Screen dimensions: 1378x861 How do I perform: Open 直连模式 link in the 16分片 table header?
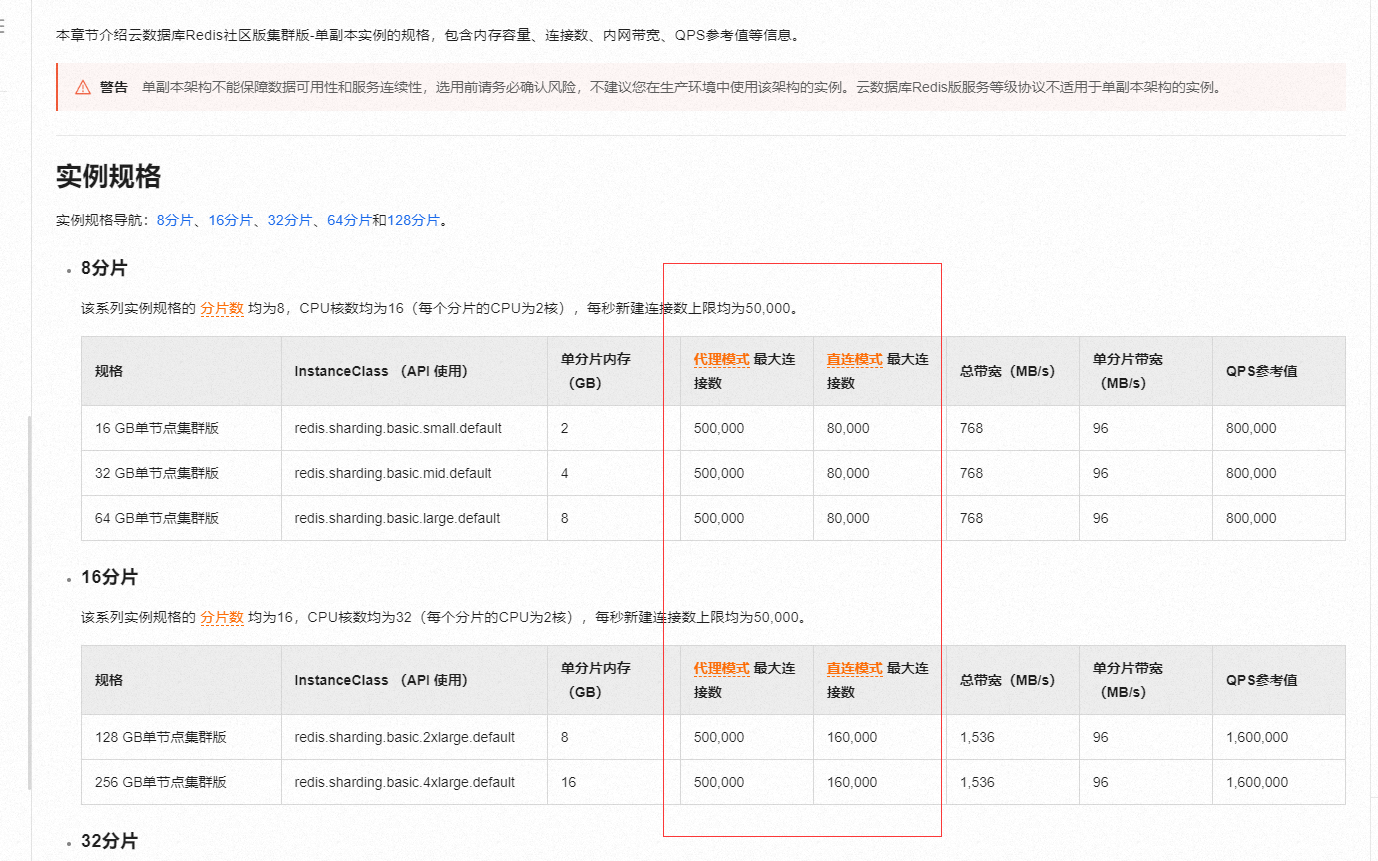(854, 668)
